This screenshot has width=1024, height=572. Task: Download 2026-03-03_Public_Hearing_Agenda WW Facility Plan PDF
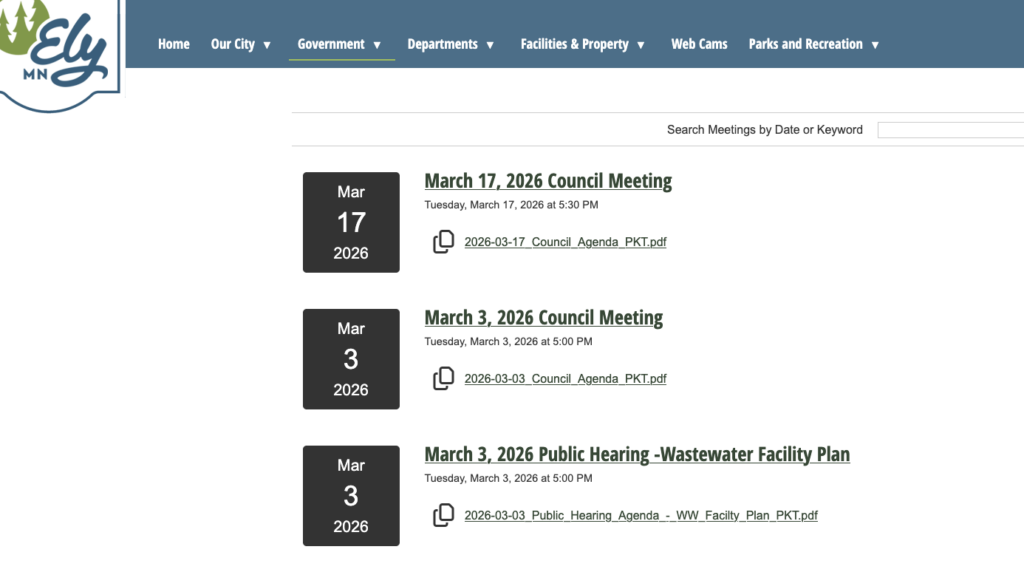[x=641, y=516]
